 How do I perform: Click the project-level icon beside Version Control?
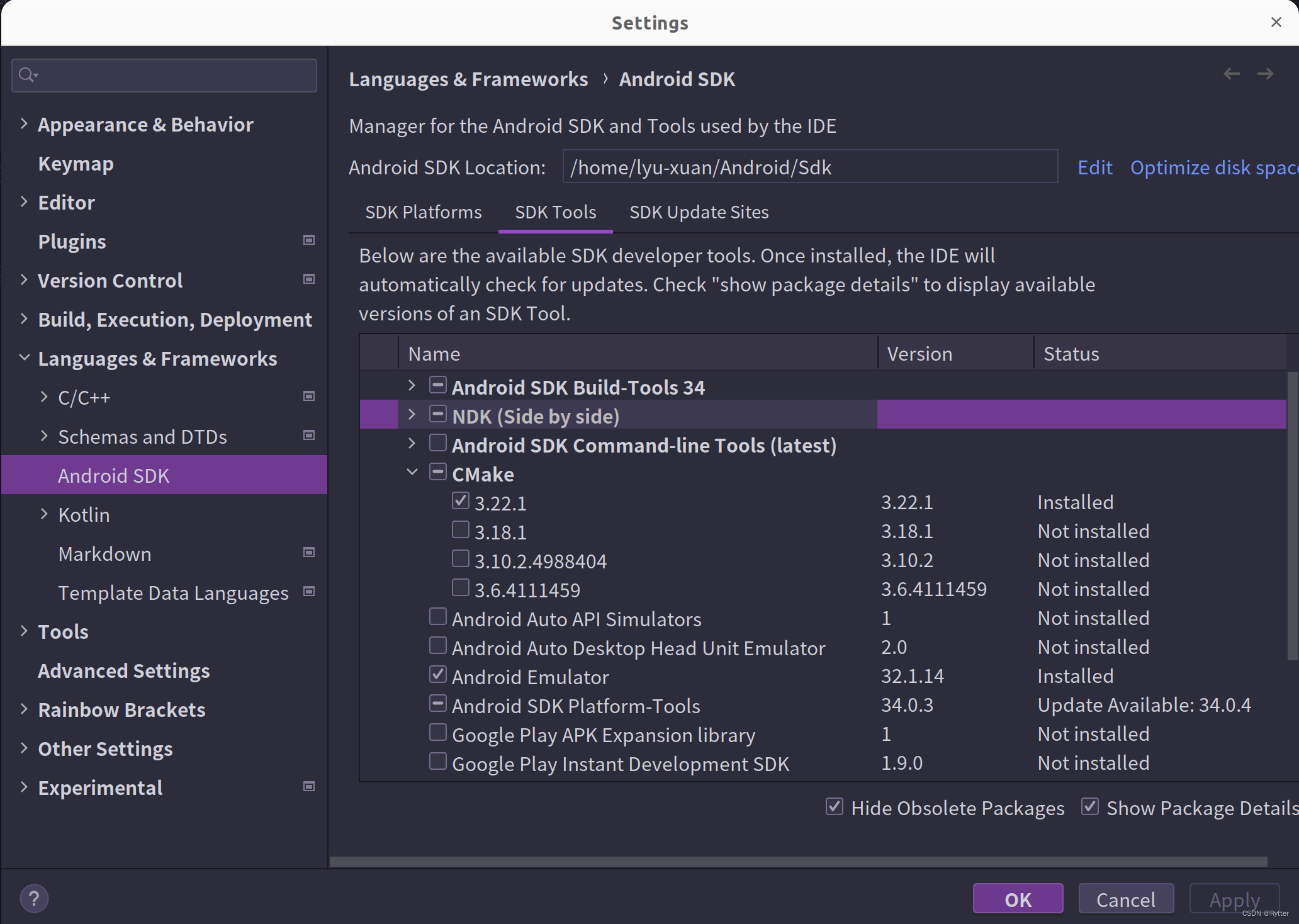[309, 279]
